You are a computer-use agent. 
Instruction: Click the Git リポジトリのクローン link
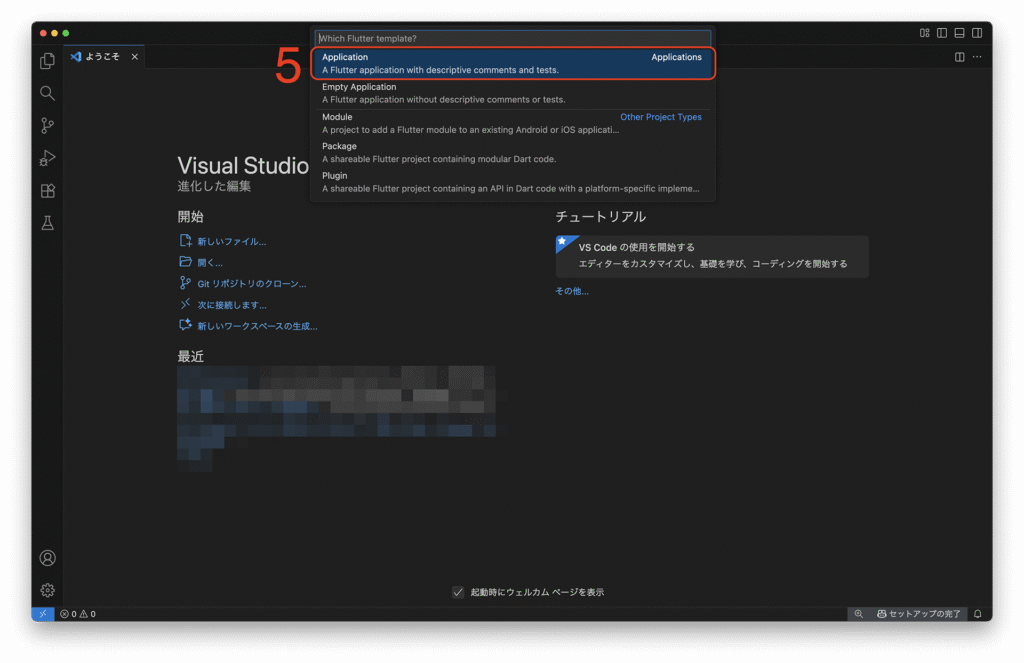[251, 284]
